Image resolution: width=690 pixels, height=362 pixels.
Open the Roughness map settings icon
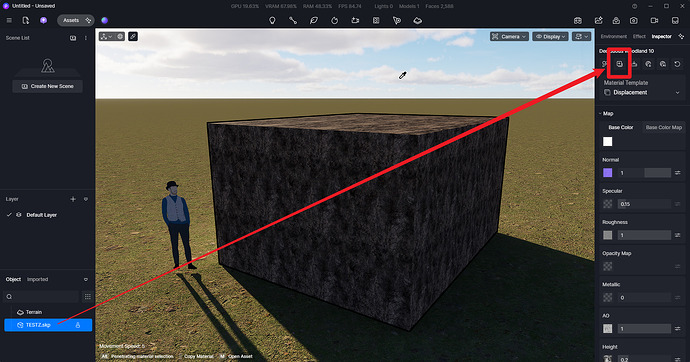pyautogui.click(x=678, y=235)
